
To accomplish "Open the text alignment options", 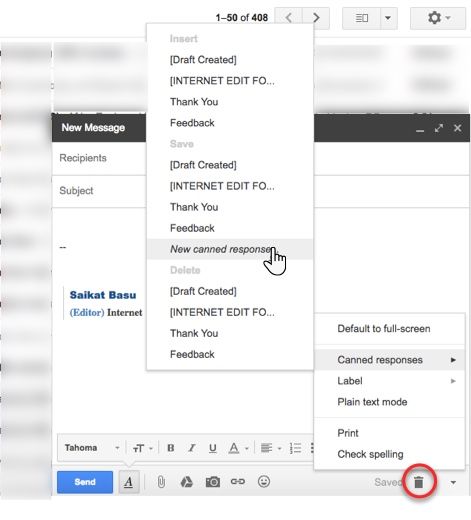I will coord(271,448).
